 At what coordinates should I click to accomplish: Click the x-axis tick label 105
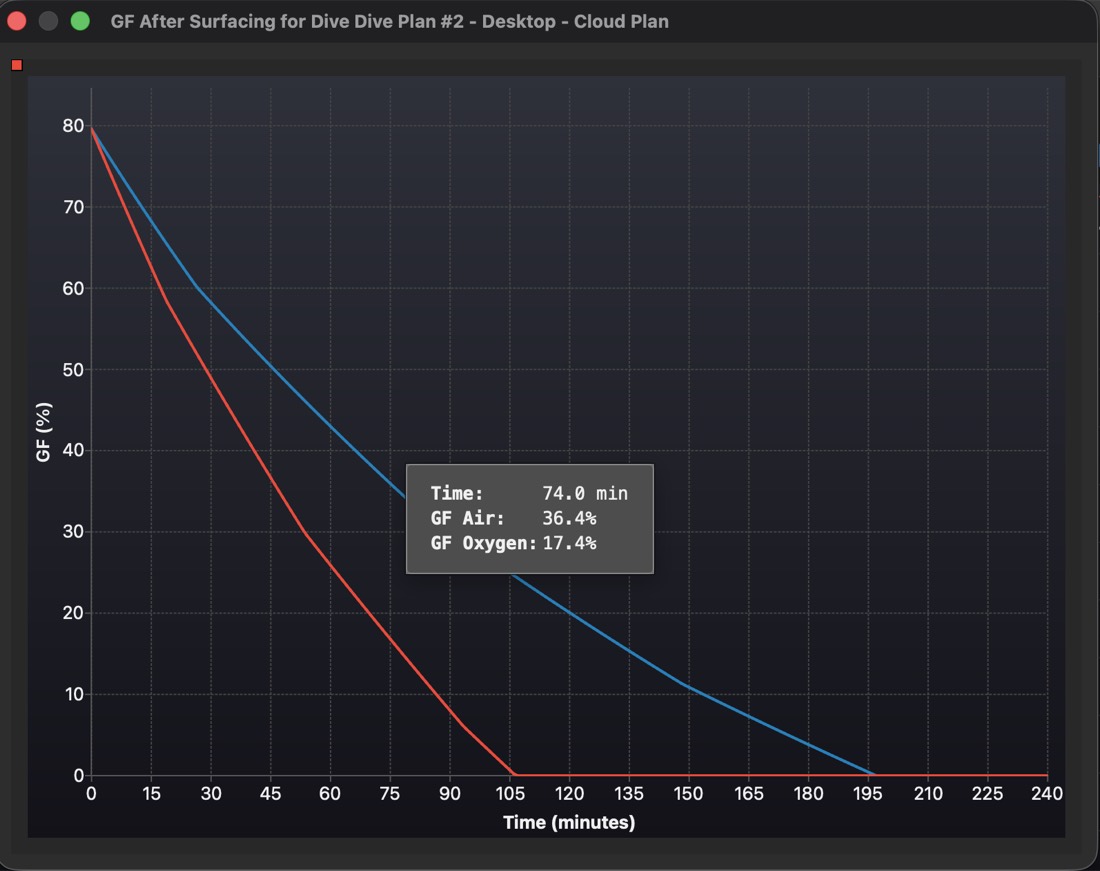pyautogui.click(x=510, y=793)
